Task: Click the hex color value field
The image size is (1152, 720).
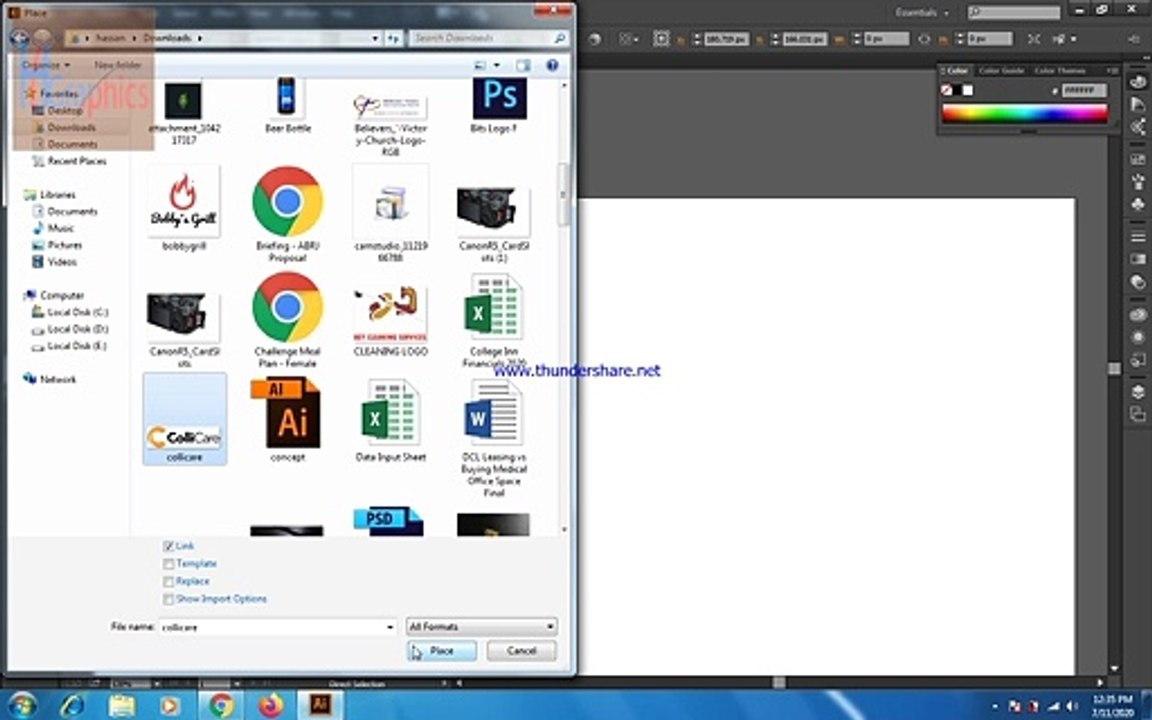Action: point(1084,90)
